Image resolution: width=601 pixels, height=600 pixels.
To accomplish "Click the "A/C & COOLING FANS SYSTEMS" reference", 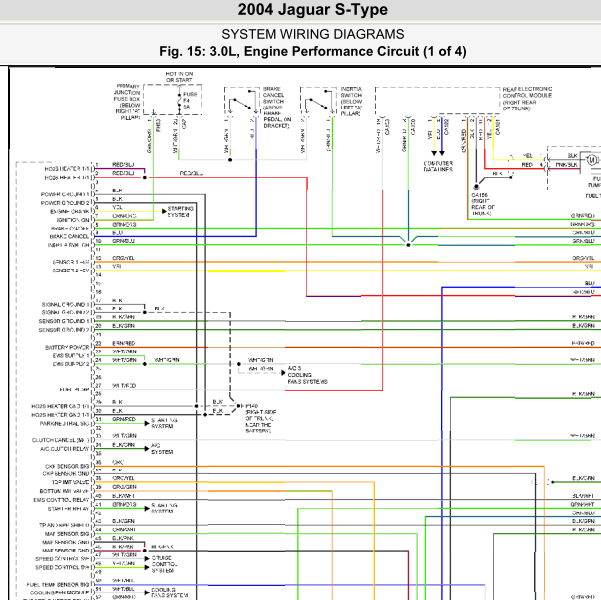I will pos(307,375).
